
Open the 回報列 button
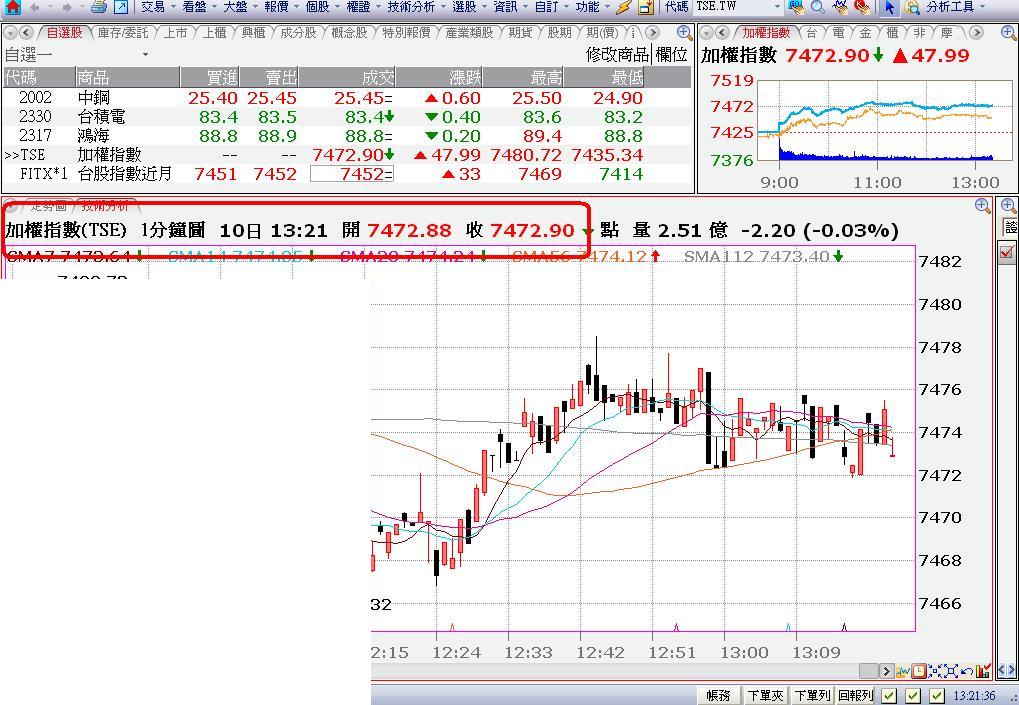point(855,696)
